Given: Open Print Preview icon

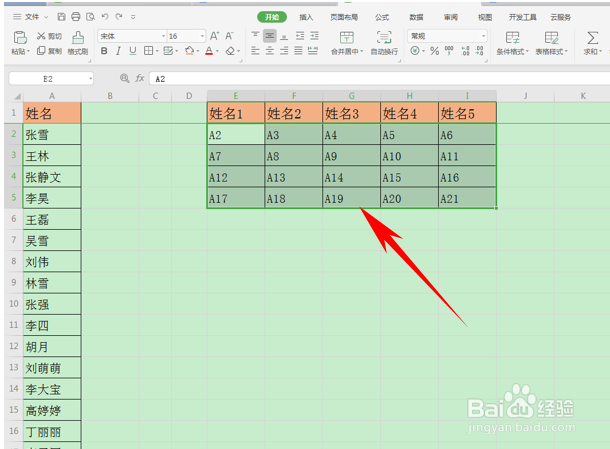Looking at the screenshot, I should tap(91, 17).
